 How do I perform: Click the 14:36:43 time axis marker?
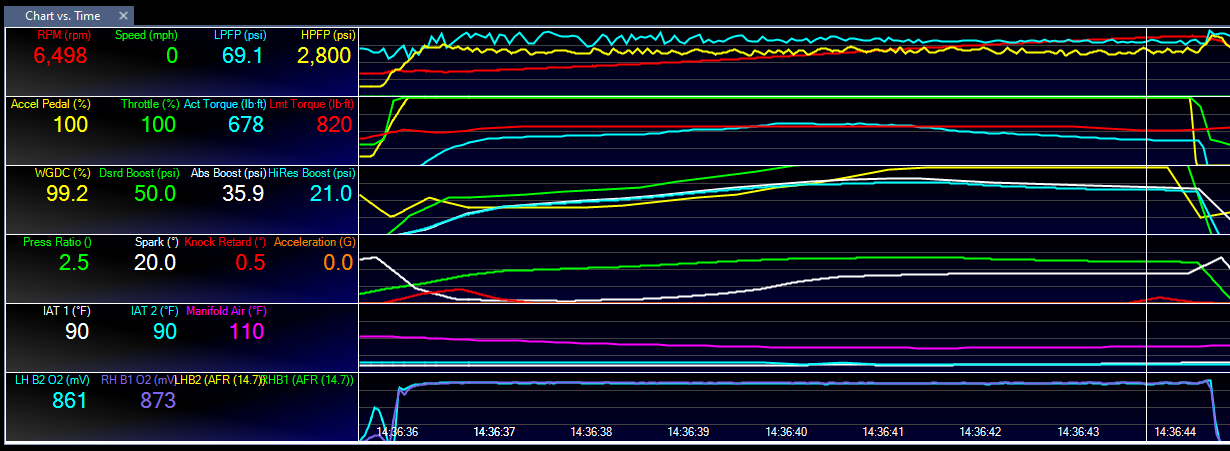[x=1077, y=432]
